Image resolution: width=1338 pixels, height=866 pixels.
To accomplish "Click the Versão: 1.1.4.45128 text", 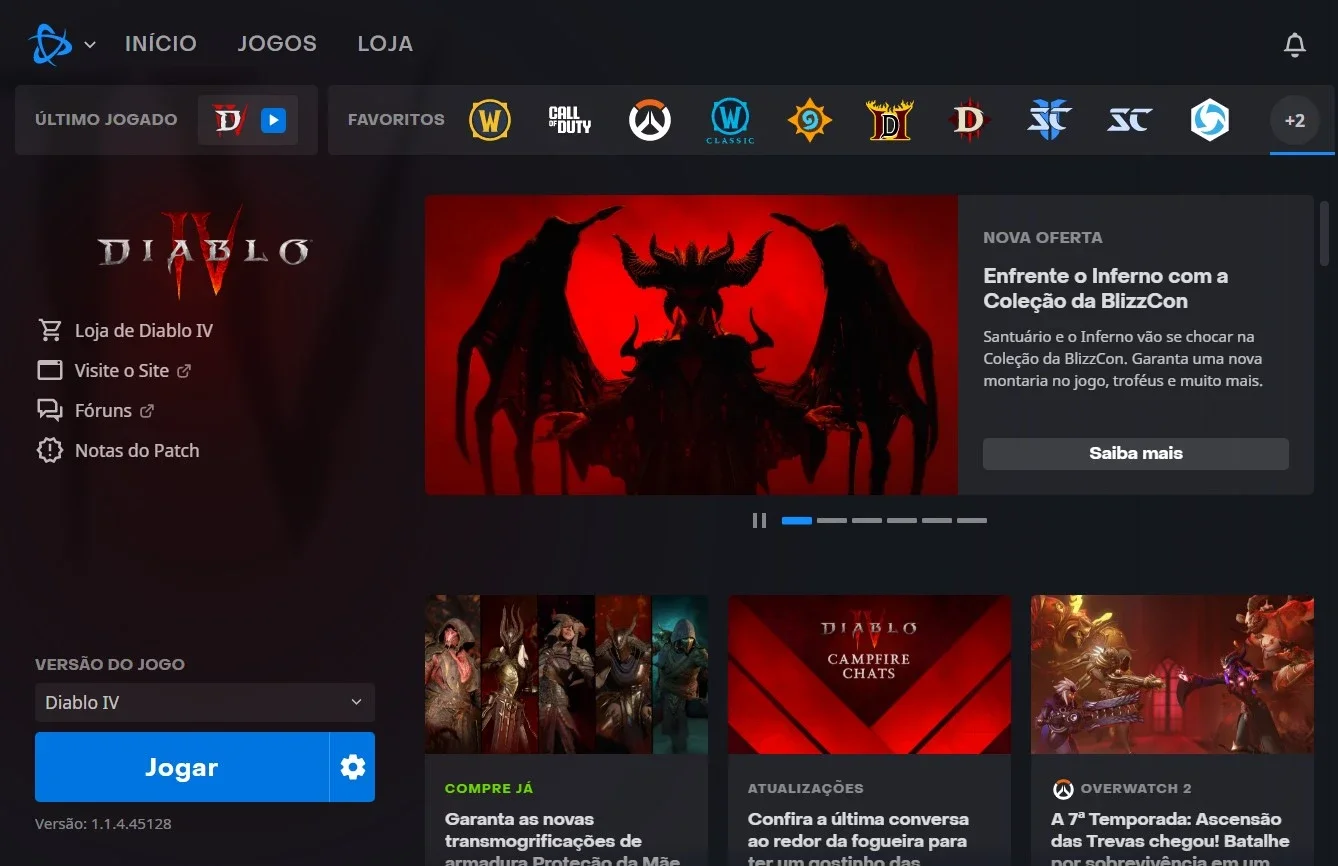I will point(103,824).
